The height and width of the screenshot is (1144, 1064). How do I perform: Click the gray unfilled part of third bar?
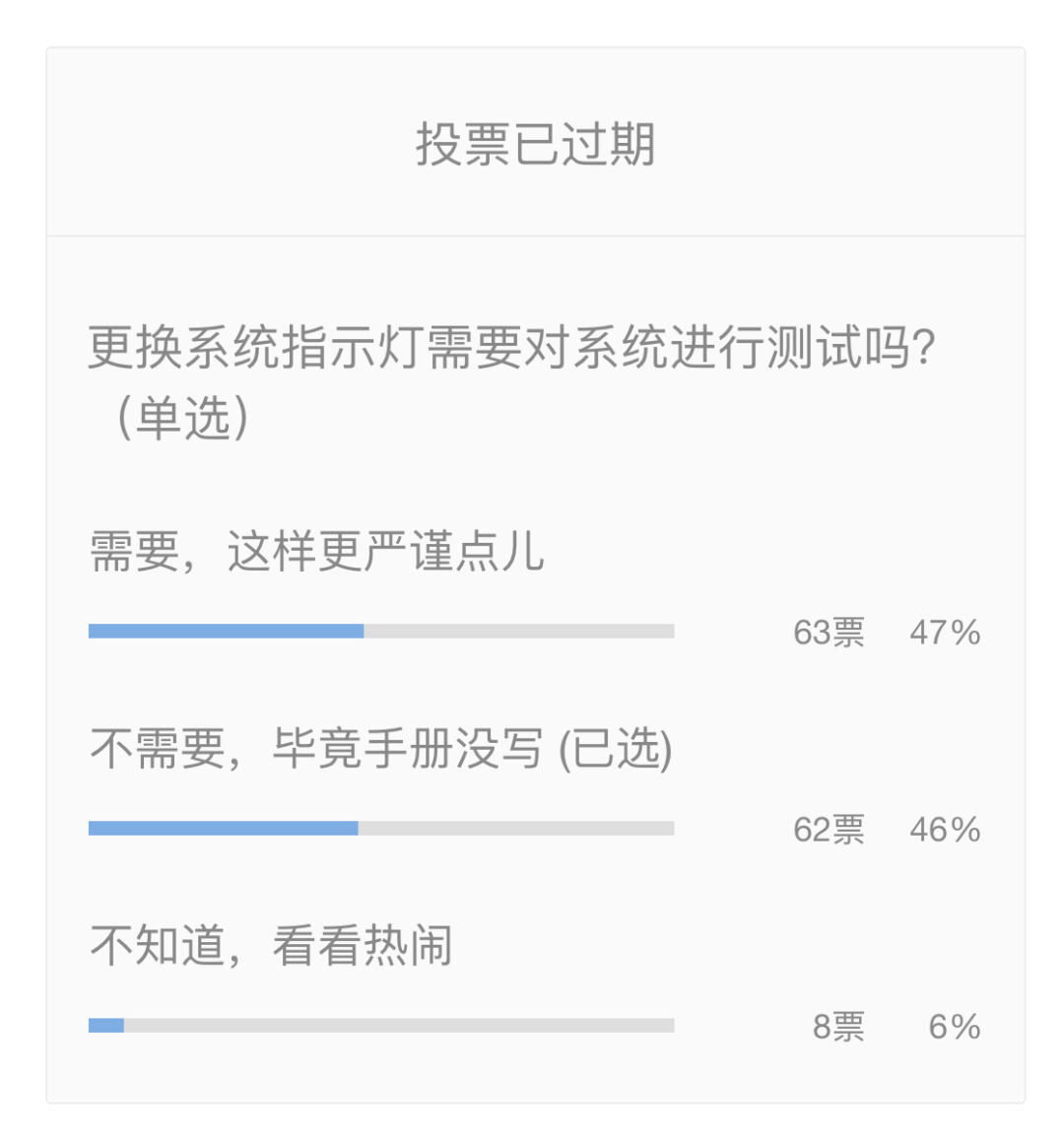pos(399,1026)
